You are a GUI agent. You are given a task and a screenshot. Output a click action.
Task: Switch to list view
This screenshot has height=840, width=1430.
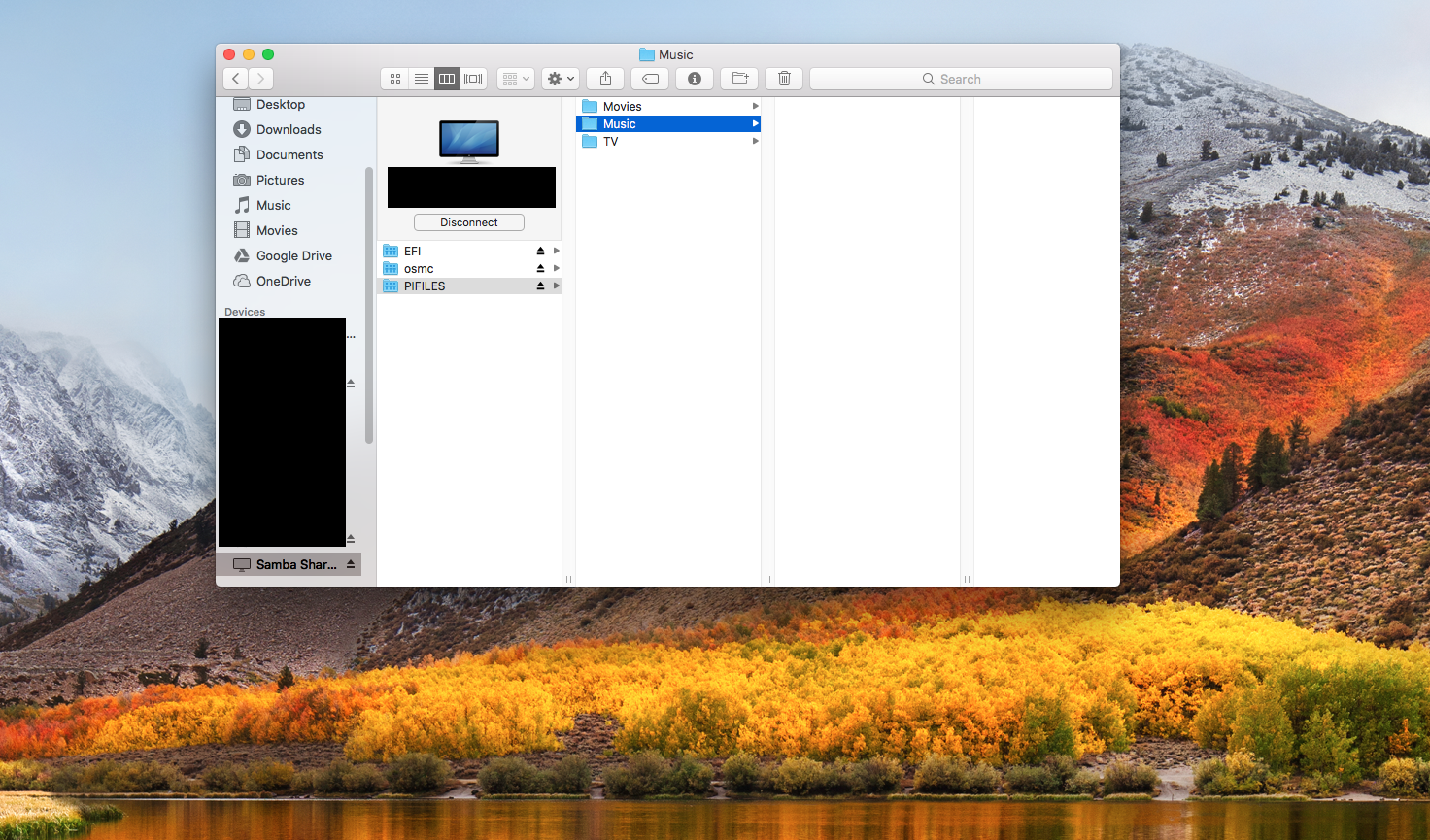point(421,79)
